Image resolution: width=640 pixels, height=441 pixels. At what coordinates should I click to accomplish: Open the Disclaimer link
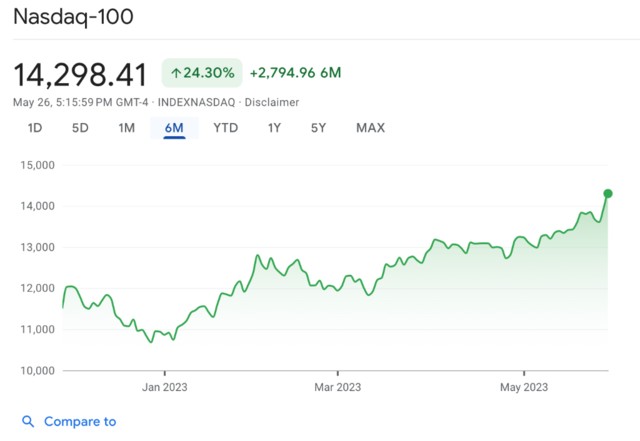(x=273, y=102)
